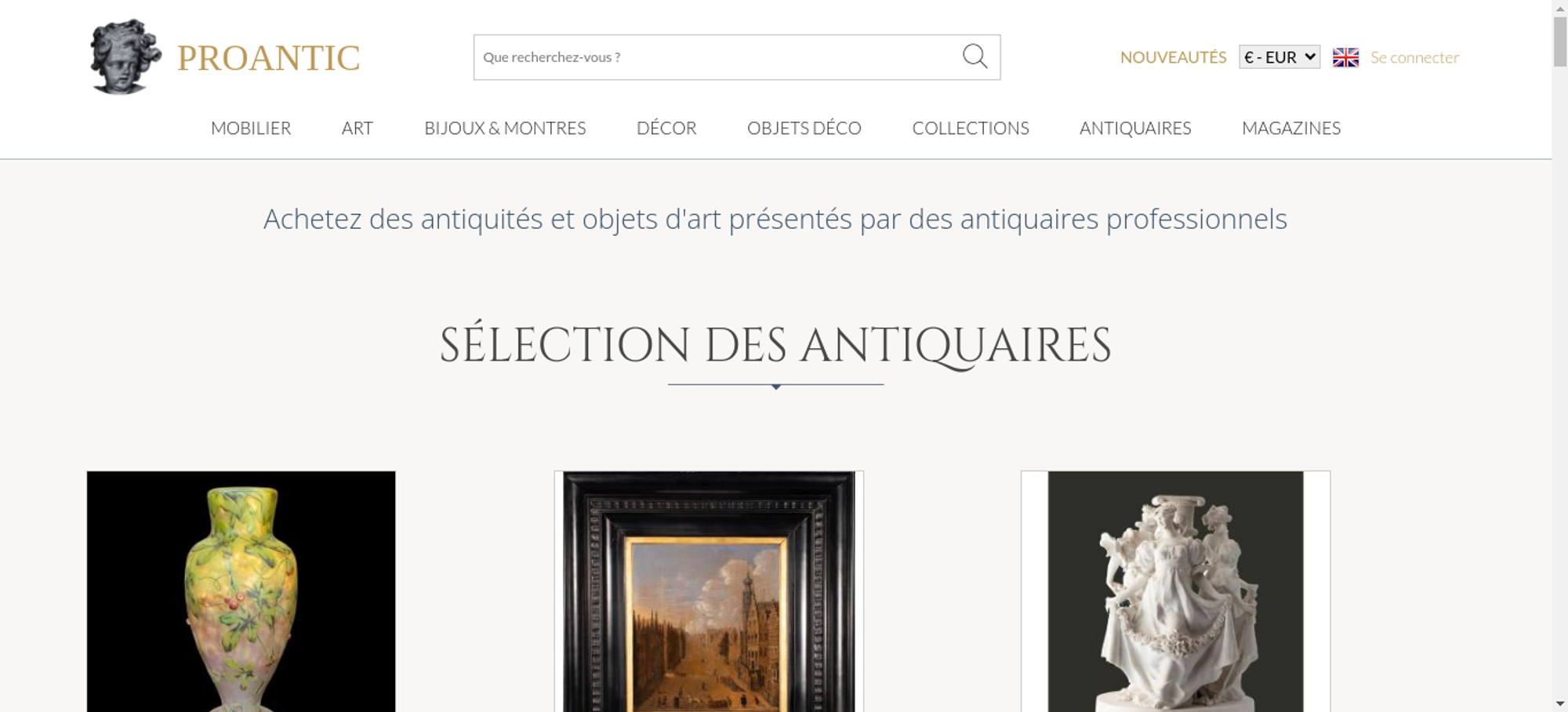Open the DÉCOR menu
This screenshot has width=1568, height=712.
(666, 128)
